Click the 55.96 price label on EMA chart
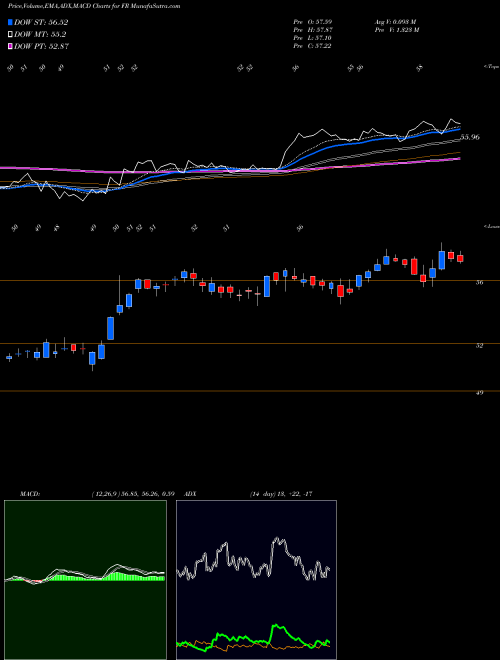 coord(470,137)
